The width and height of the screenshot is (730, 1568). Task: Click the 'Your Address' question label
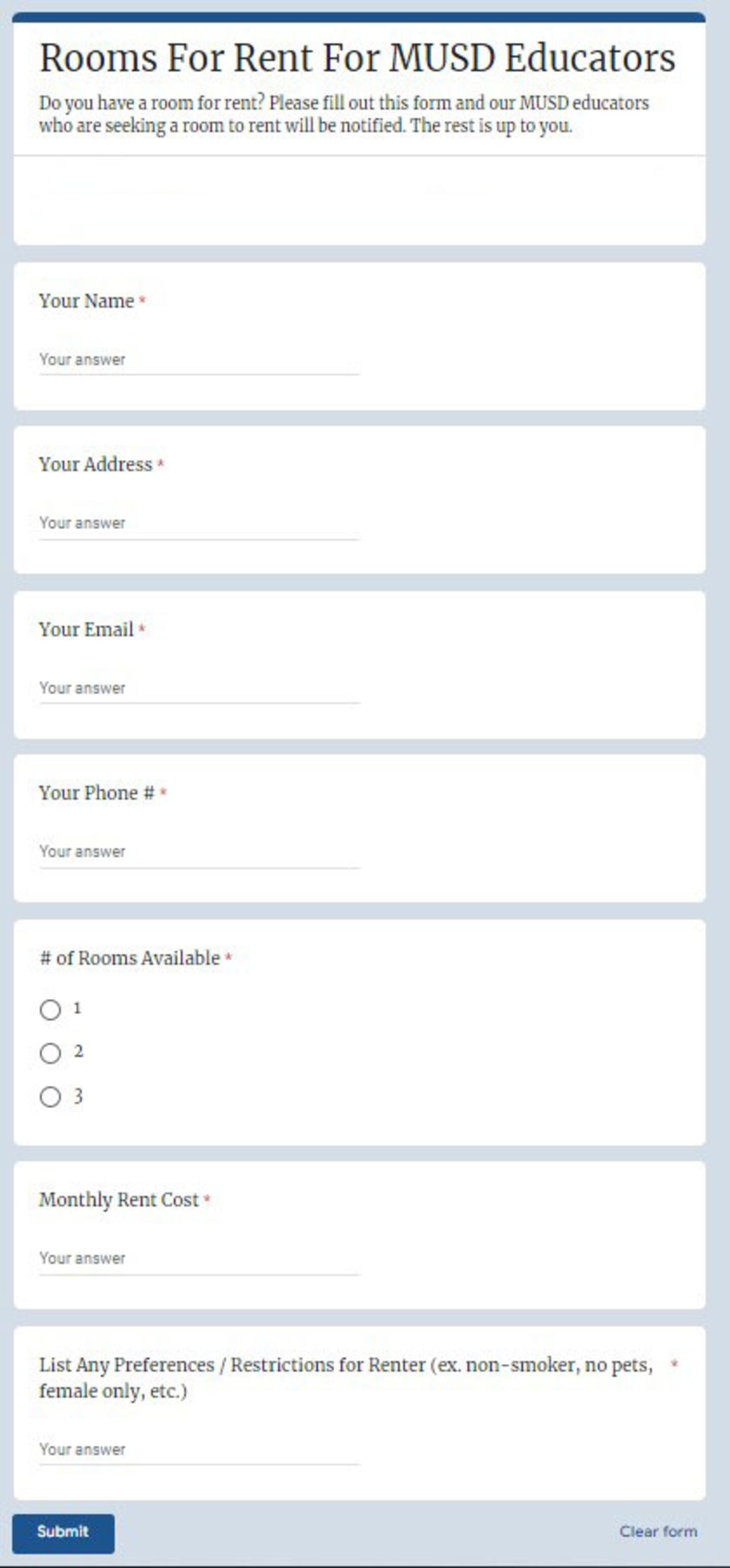(96, 465)
